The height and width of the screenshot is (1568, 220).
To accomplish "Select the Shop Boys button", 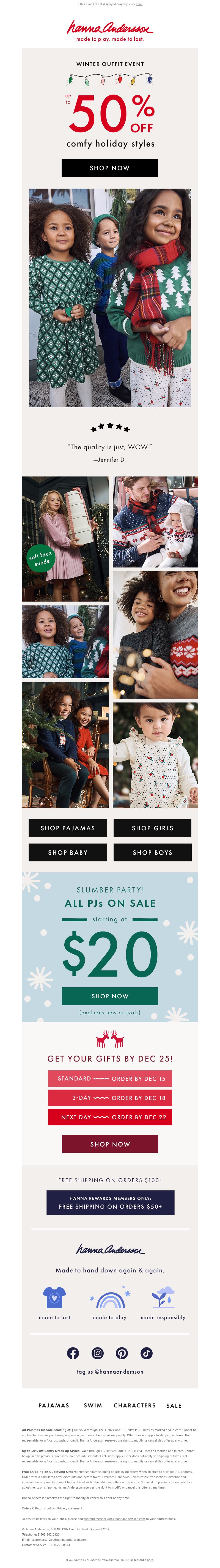I will click(x=152, y=852).
